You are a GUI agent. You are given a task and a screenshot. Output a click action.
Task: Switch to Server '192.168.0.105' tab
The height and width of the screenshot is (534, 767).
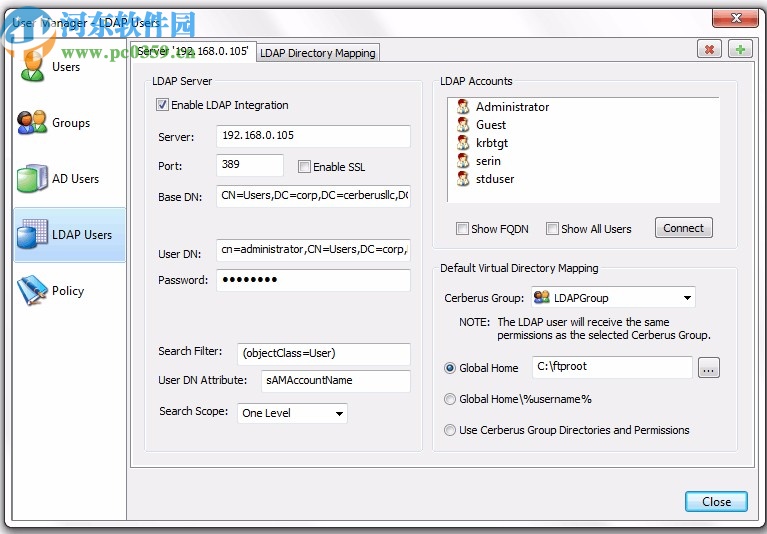click(193, 51)
